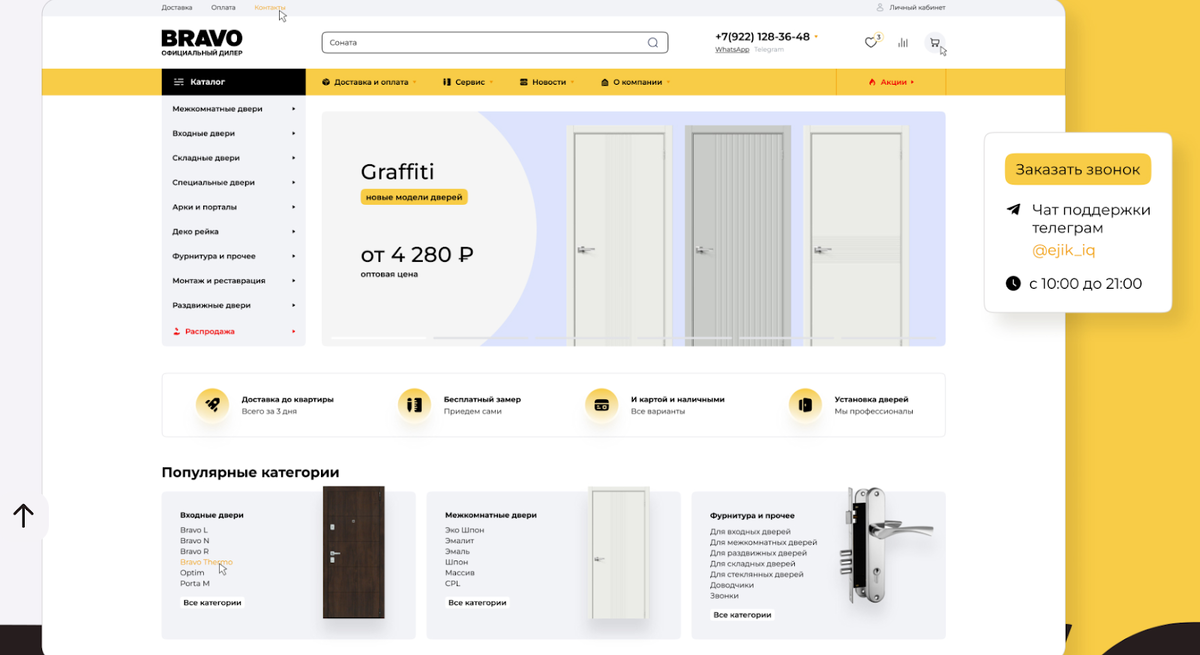Screen dimensions: 1200x655
Task: Click the 'Заказать звонок' button
Action: coord(1077,169)
